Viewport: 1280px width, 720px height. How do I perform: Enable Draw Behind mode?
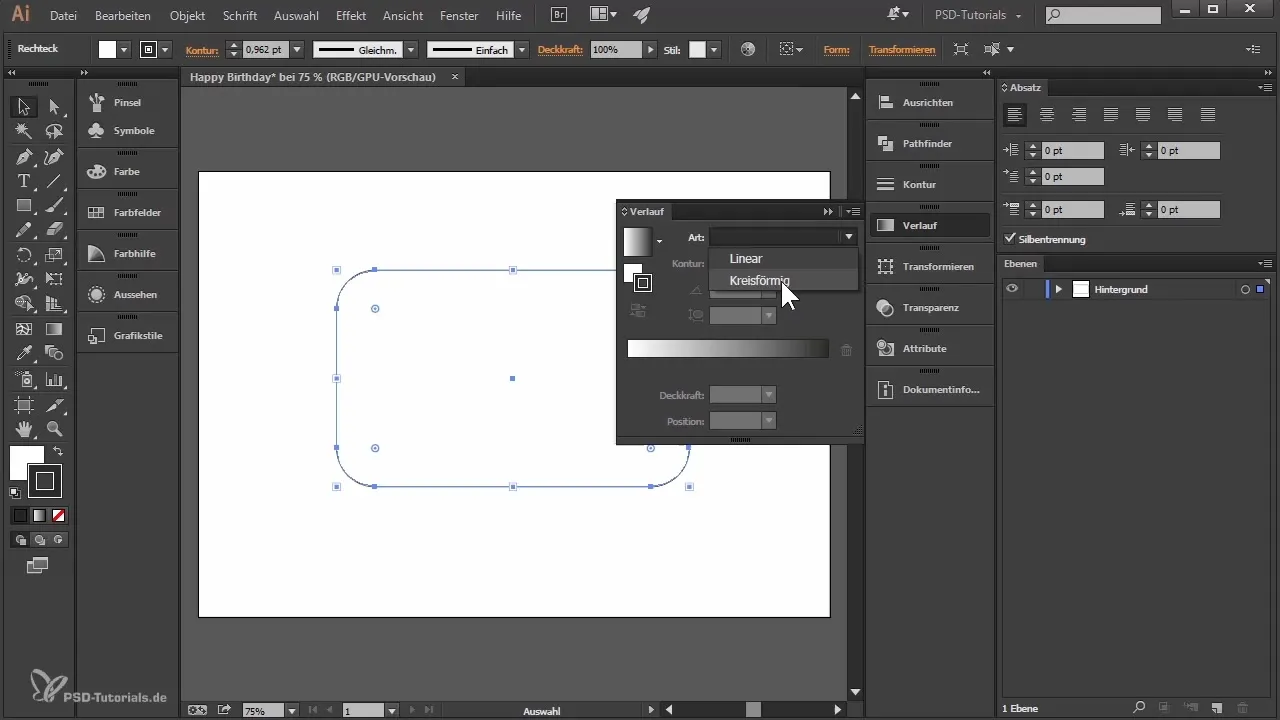[39, 540]
